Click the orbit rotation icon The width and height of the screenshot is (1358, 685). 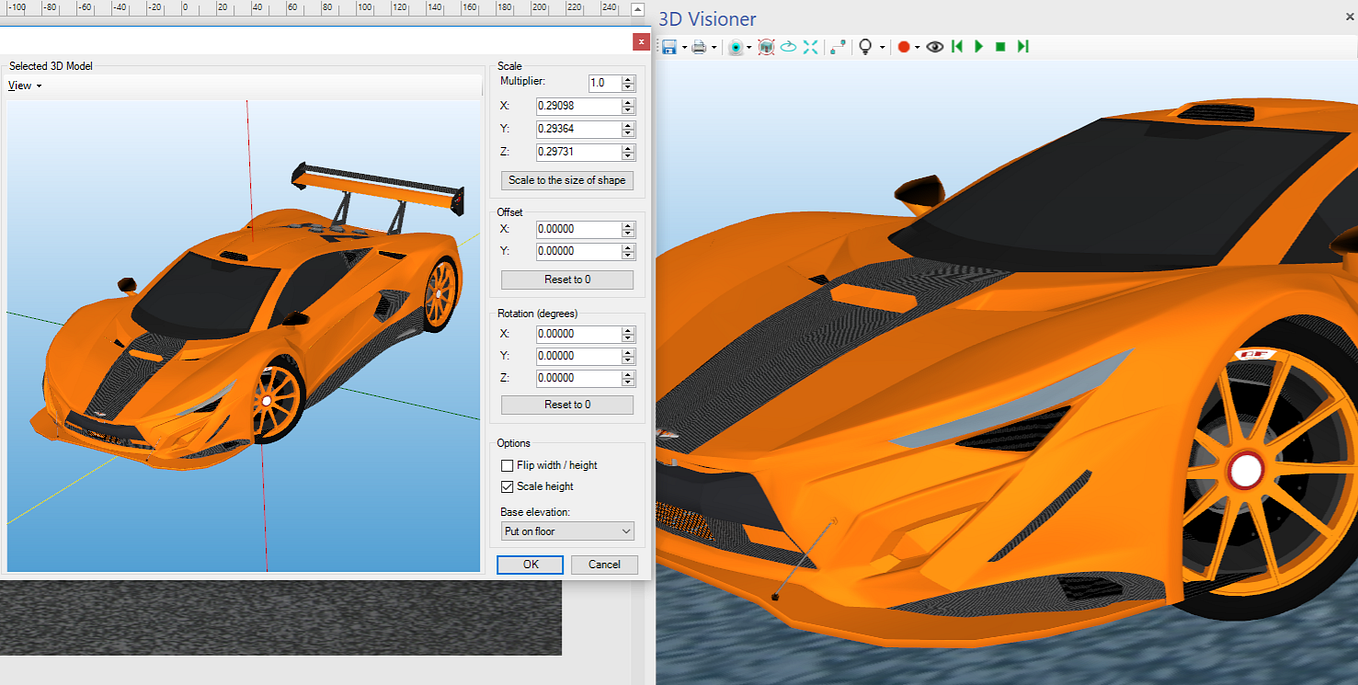[x=788, y=47]
